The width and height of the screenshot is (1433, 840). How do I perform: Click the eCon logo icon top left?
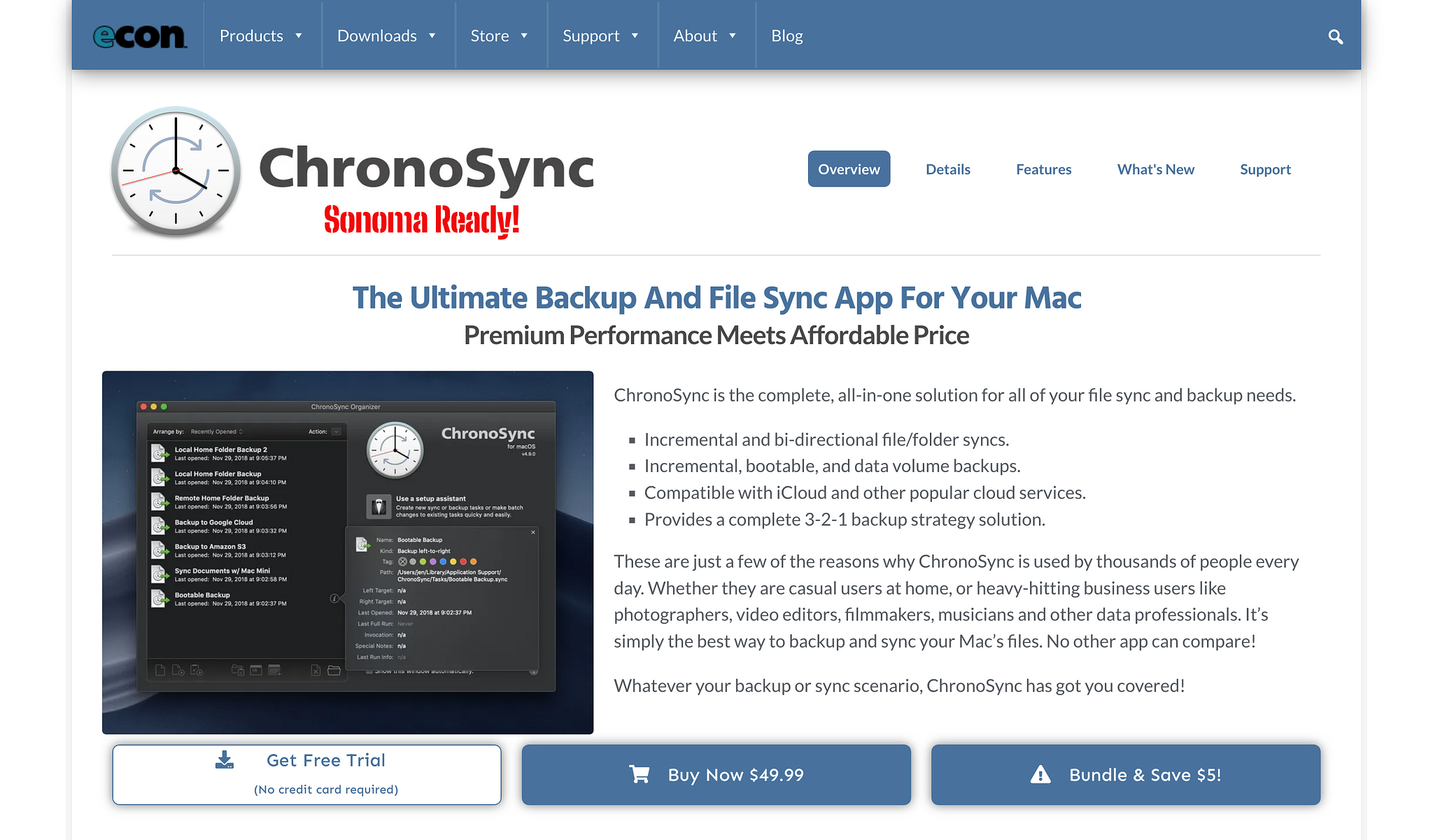tap(140, 35)
